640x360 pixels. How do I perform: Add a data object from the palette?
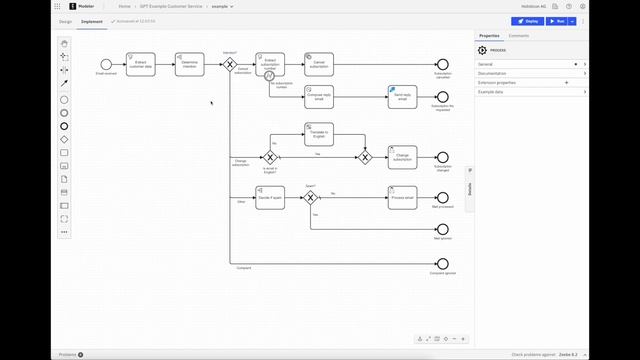click(64, 179)
